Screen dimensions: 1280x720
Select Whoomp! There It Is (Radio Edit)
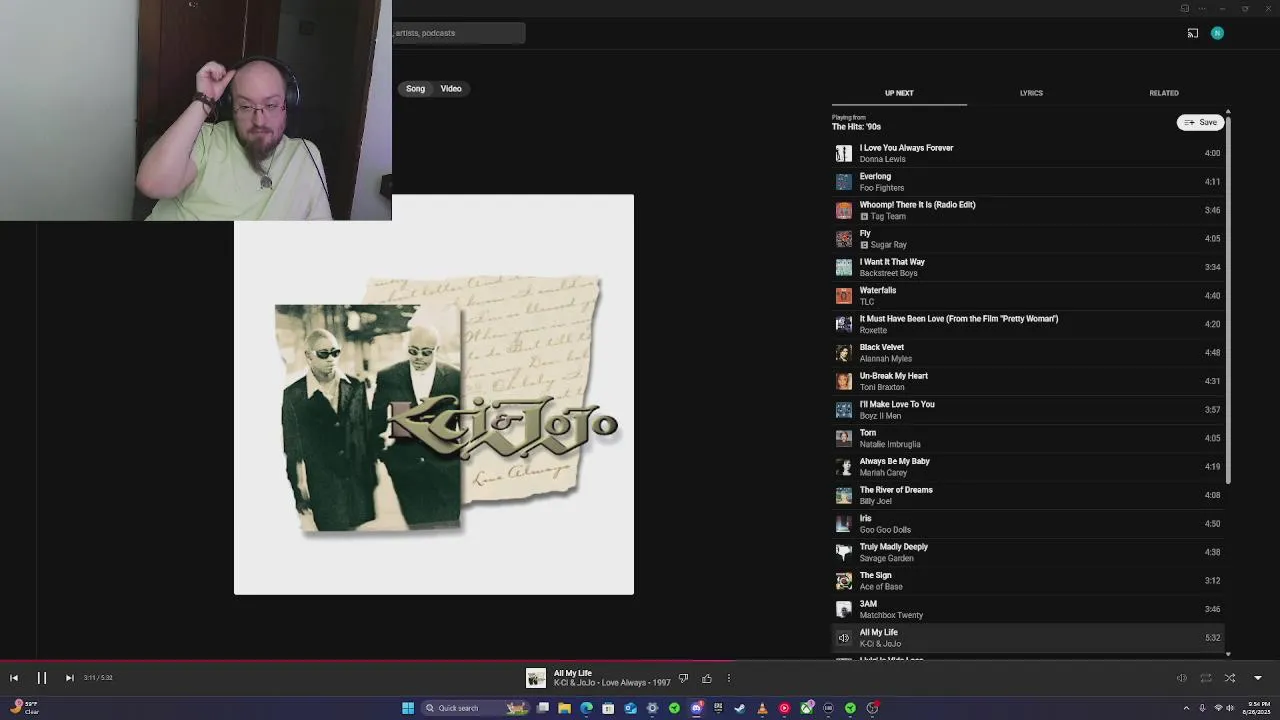[1028, 210]
